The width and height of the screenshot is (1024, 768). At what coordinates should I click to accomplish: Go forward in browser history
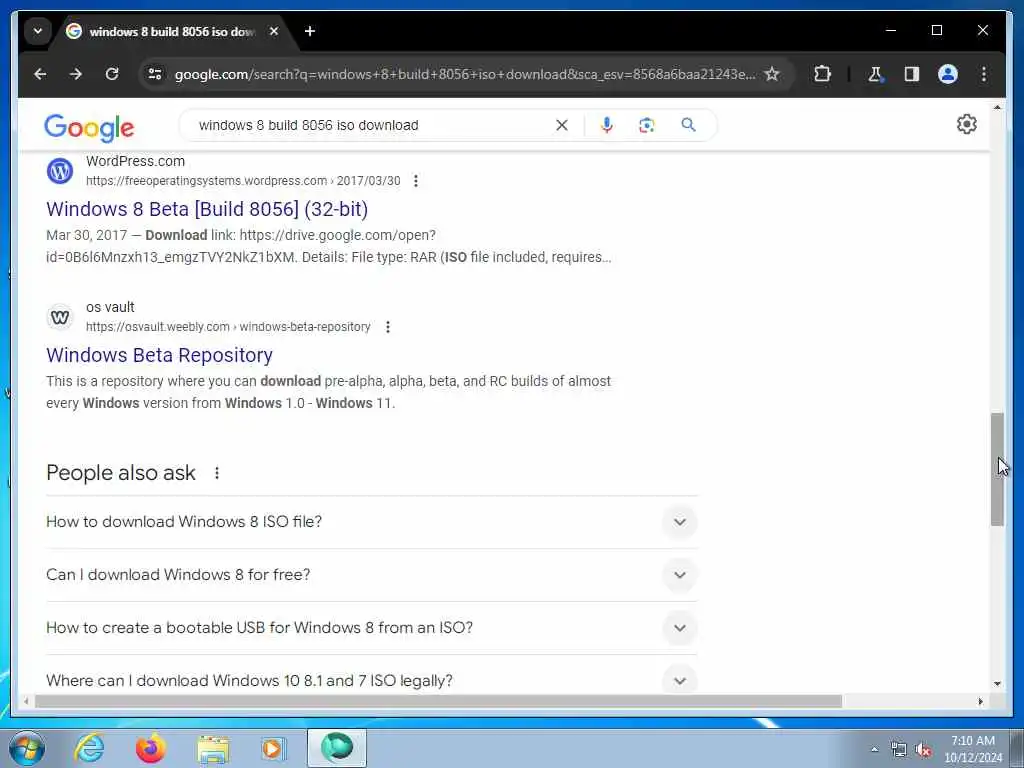coord(76,74)
